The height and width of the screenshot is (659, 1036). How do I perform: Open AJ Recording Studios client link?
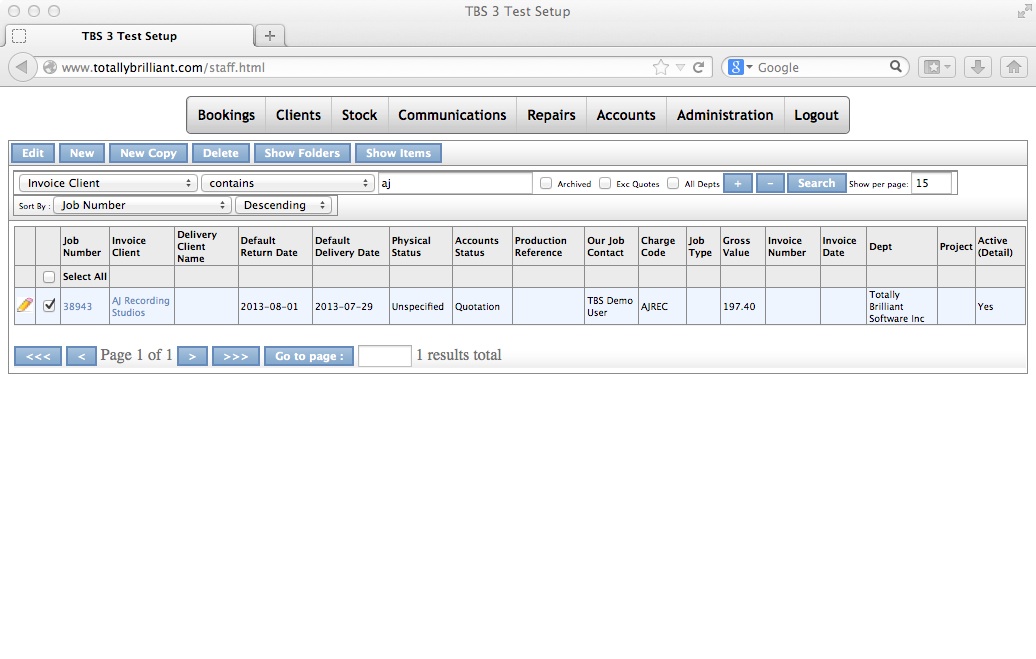pyautogui.click(x=141, y=307)
